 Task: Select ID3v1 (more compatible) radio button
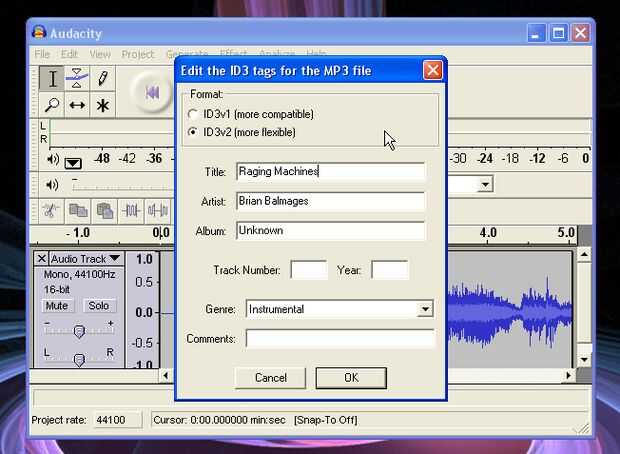pos(193,114)
